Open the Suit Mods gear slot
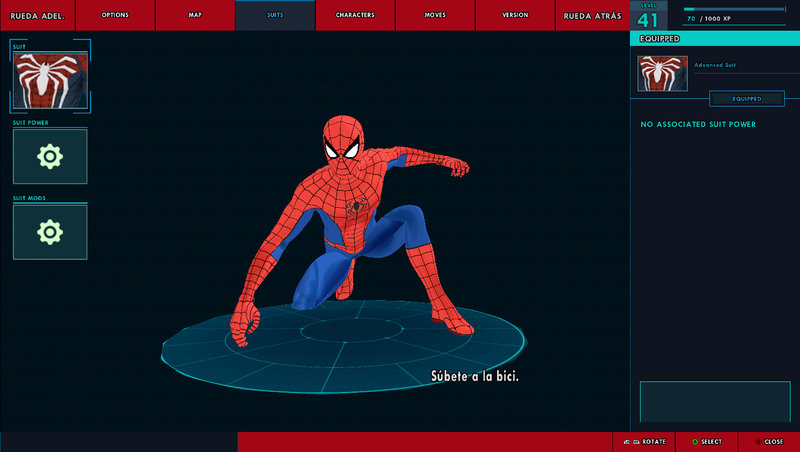The width and height of the screenshot is (800, 452). (50, 232)
